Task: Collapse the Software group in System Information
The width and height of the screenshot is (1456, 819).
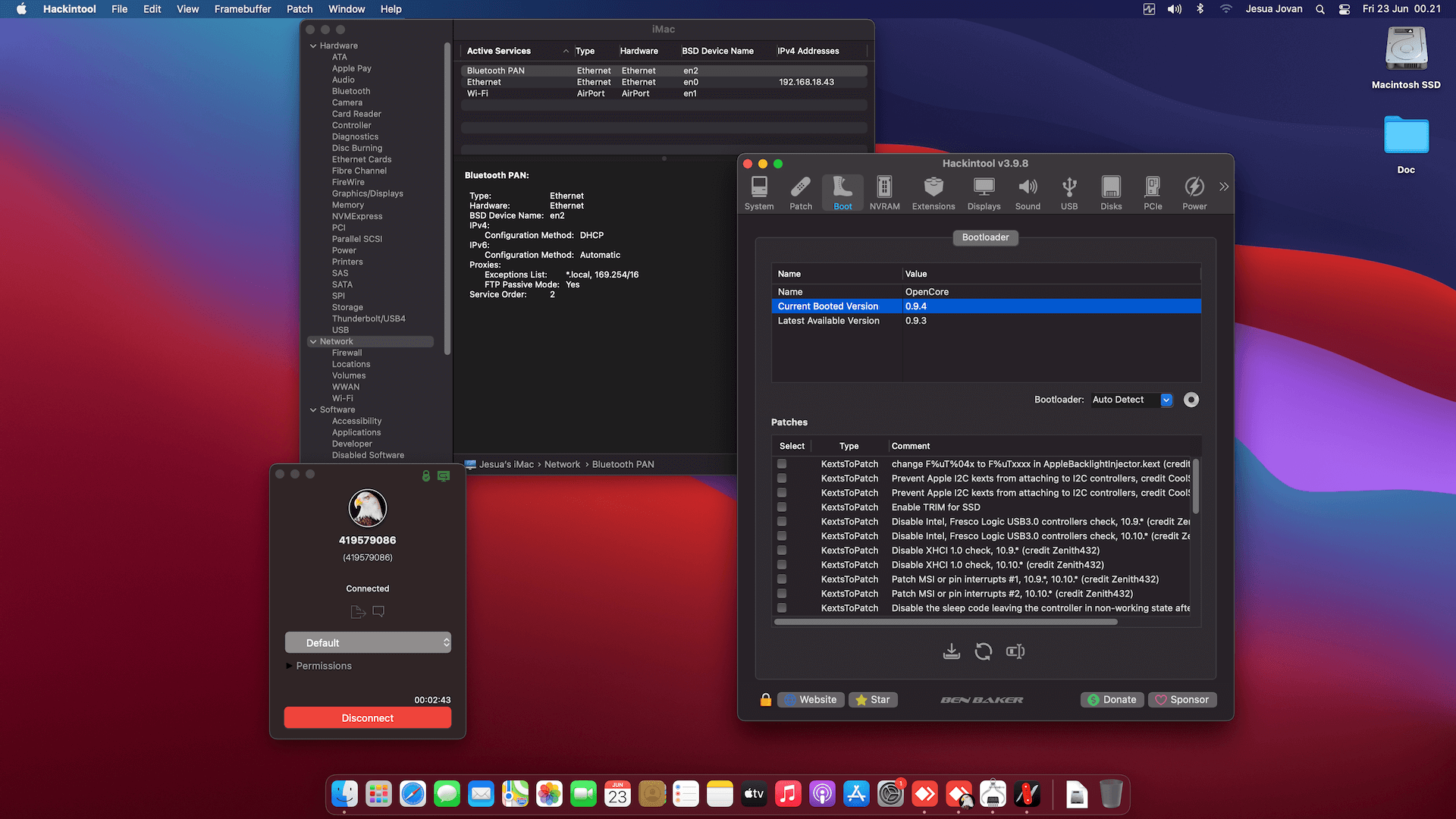Action: 313,410
